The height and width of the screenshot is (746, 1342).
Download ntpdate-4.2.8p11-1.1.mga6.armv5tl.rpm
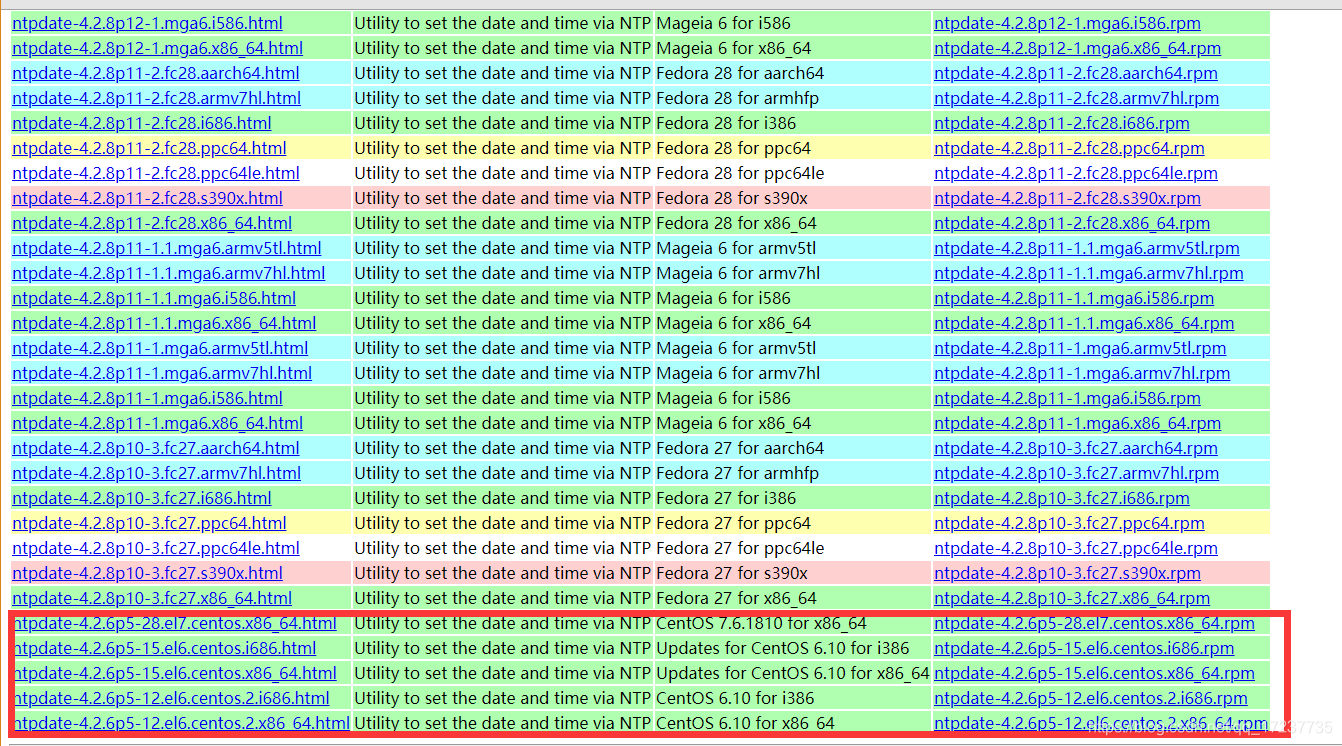[x=1087, y=248]
